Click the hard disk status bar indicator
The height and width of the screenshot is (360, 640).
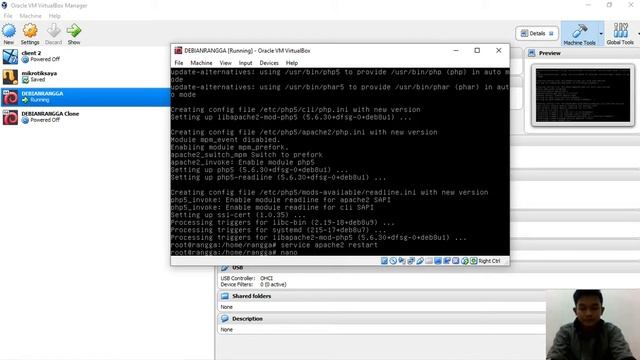tap(384, 261)
